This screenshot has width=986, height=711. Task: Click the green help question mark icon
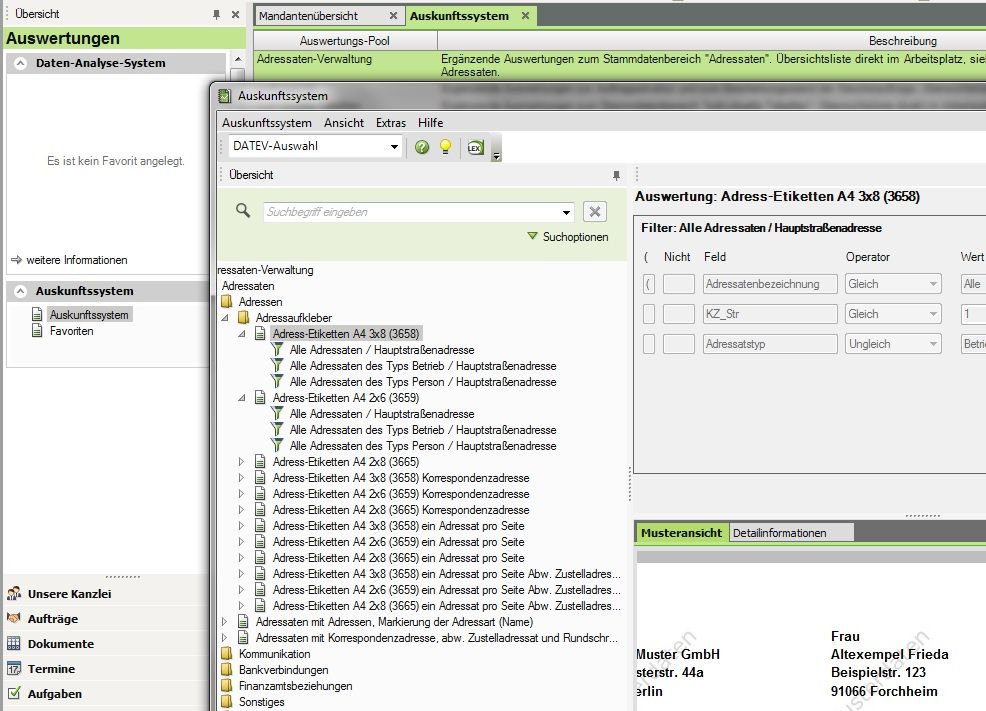coord(422,147)
